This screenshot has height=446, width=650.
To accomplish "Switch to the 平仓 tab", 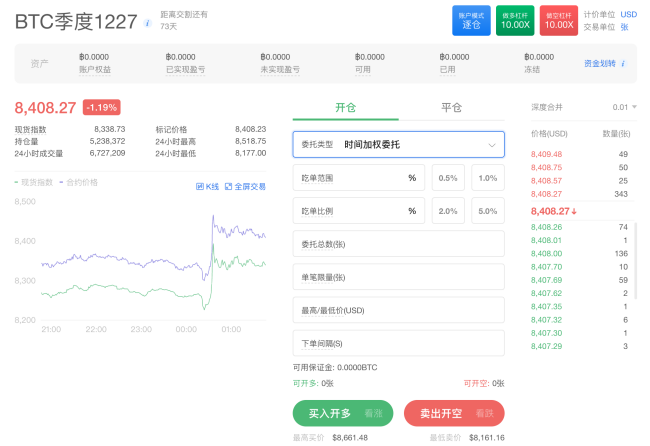I will tap(451, 108).
